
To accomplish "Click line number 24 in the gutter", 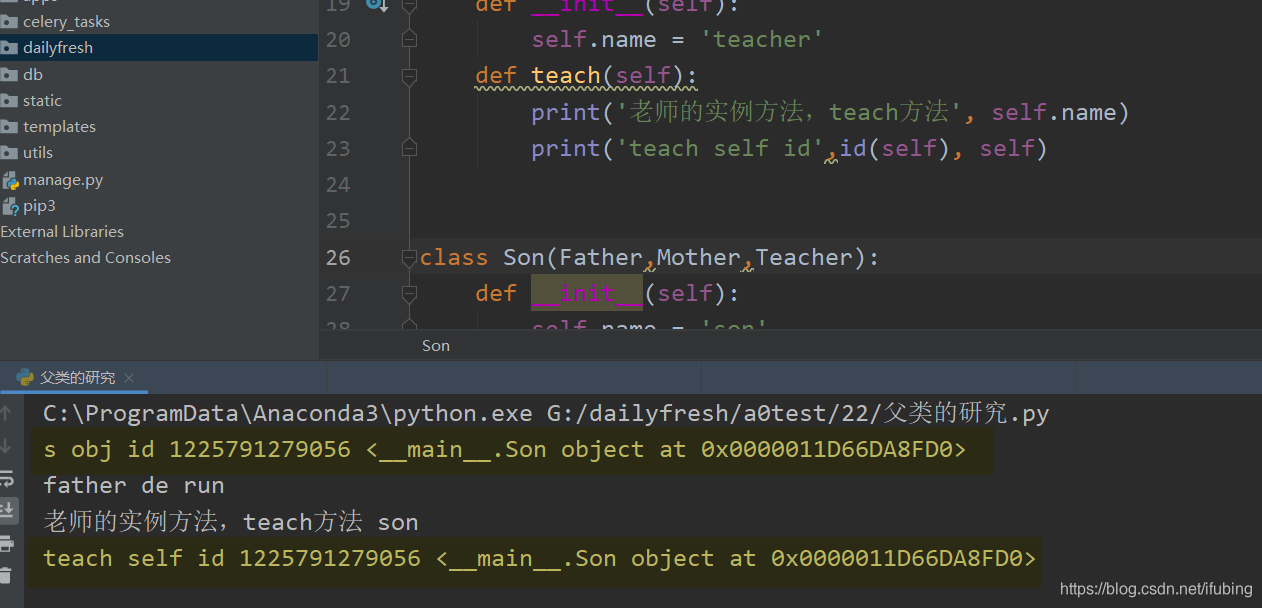I will click(x=338, y=185).
